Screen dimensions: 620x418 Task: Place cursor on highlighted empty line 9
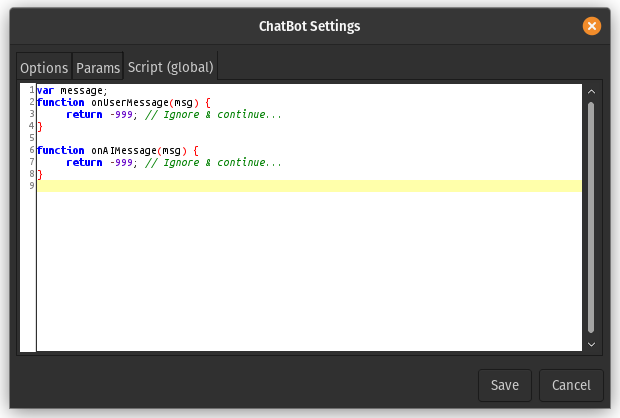[x=300, y=186]
